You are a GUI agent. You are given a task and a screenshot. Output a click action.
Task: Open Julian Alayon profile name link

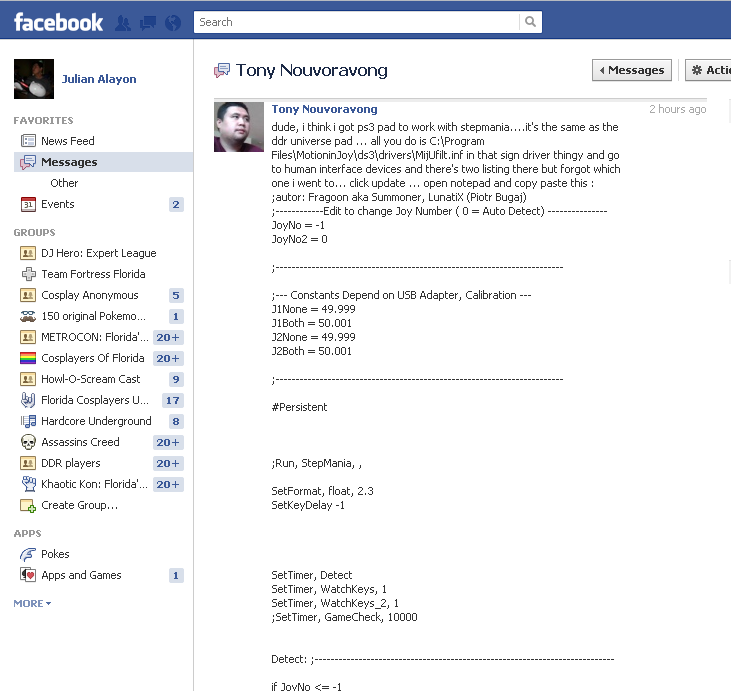(x=99, y=79)
